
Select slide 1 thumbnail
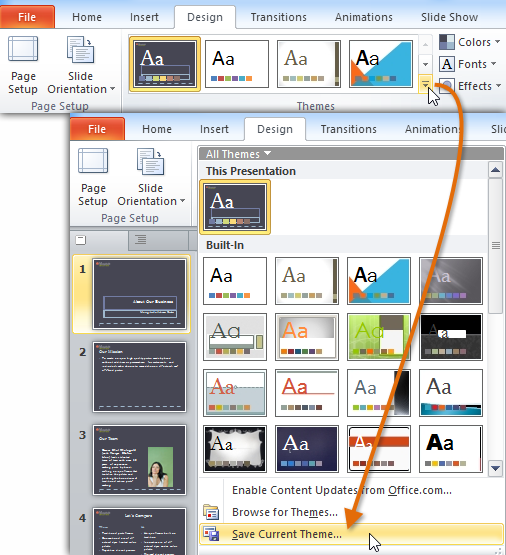pos(139,294)
